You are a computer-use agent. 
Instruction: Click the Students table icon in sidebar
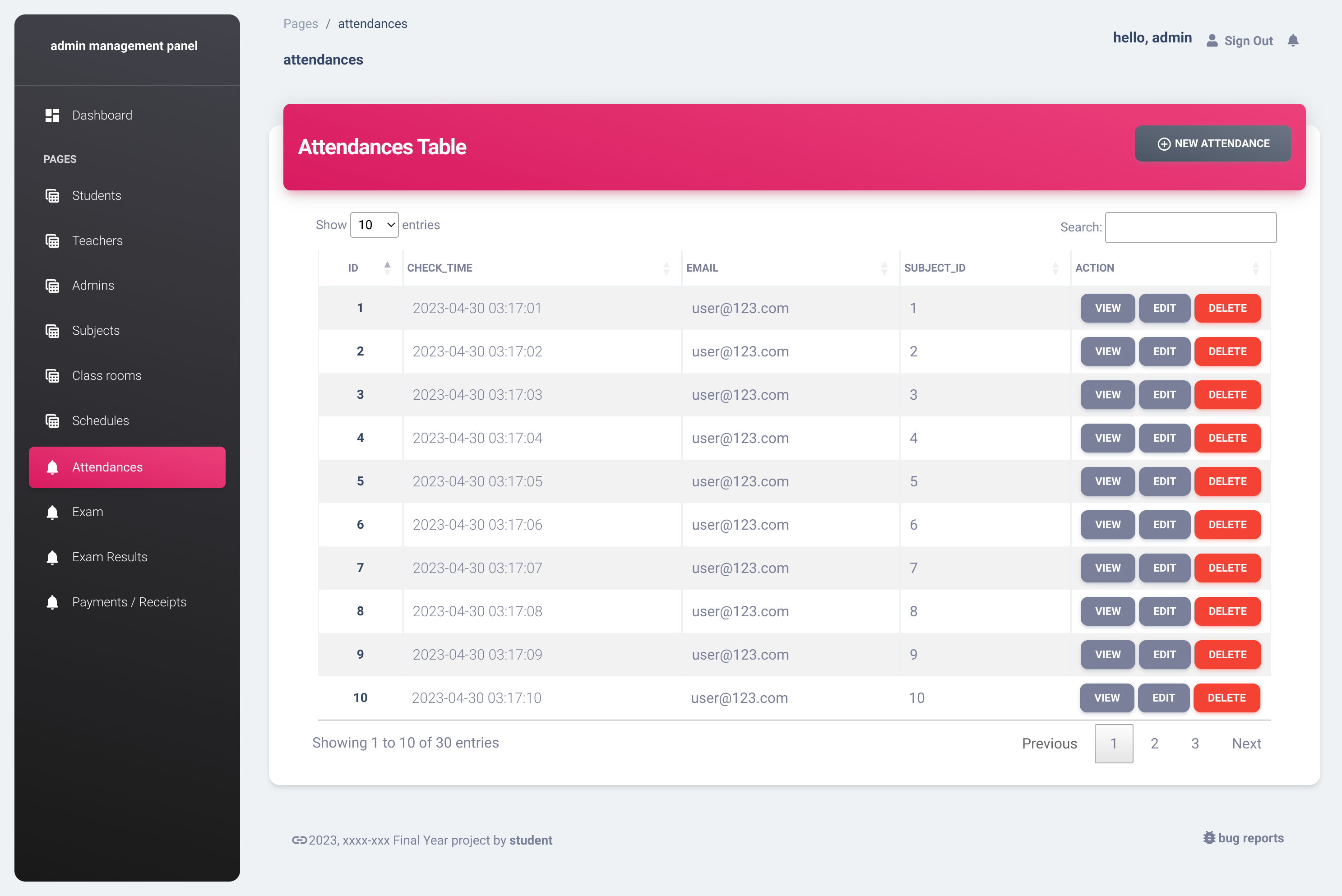click(52, 196)
